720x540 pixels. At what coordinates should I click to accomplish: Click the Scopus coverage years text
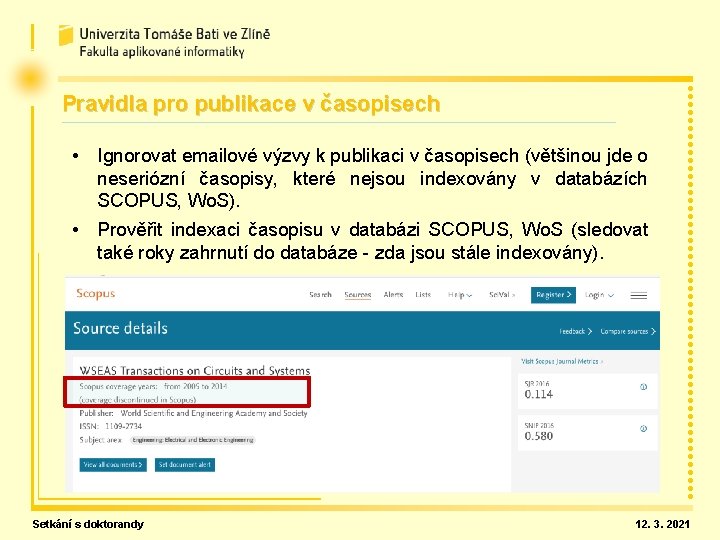(153, 386)
